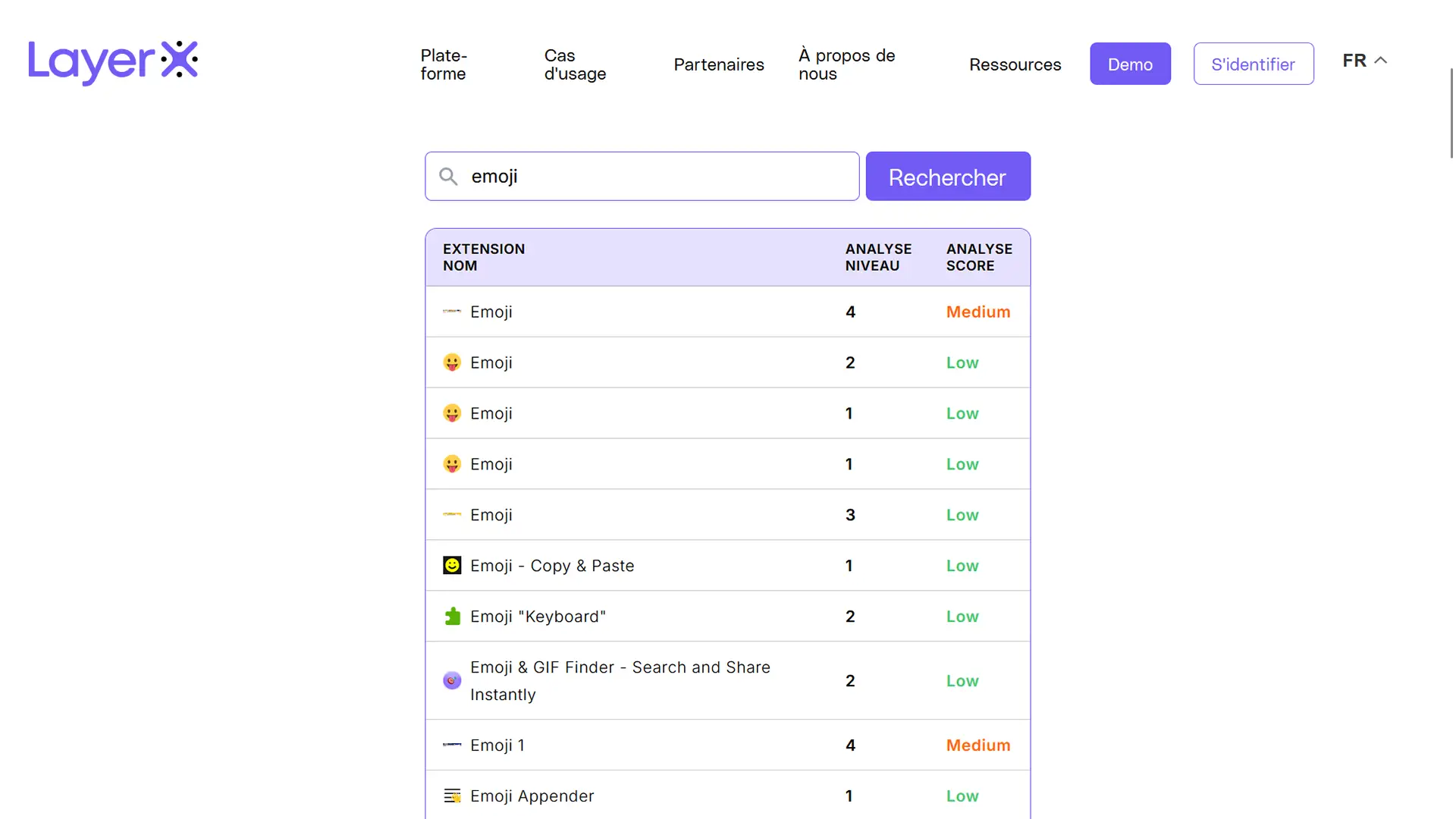Viewport: 1456px width, 819px height.
Task: Click the purple icon of Emoji & GIF Finder
Action: (452, 681)
